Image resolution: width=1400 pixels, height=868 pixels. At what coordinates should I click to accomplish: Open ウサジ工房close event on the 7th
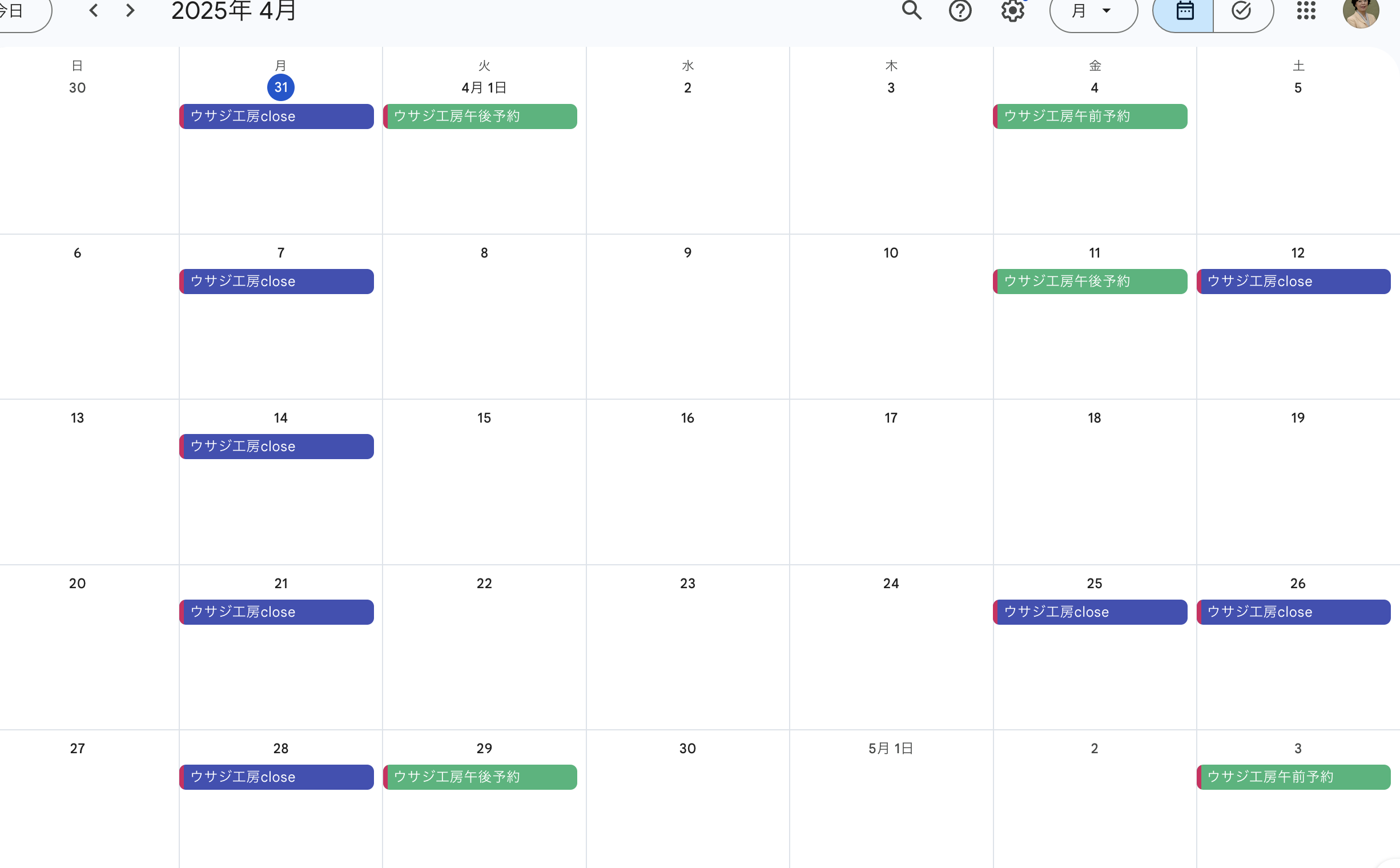pyautogui.click(x=277, y=282)
